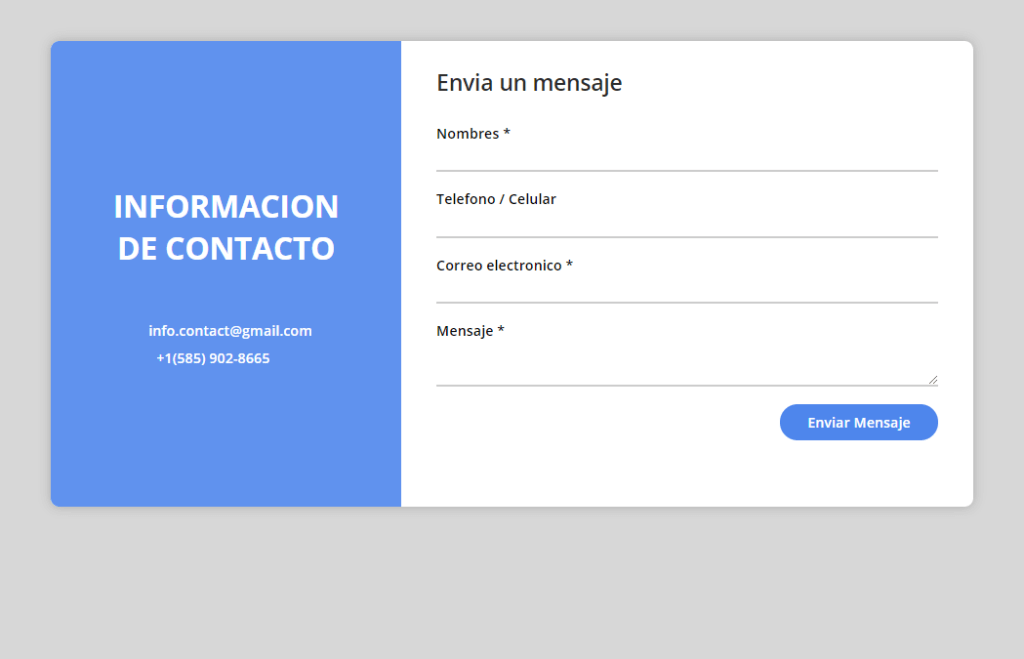1024x659 pixels.
Task: Focus the Telefono / Celular input field
Action: pyautogui.click(x=686, y=223)
